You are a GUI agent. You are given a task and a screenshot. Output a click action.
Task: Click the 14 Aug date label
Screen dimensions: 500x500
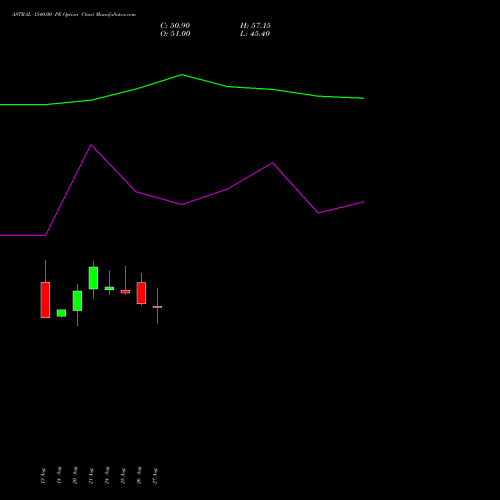point(59,475)
